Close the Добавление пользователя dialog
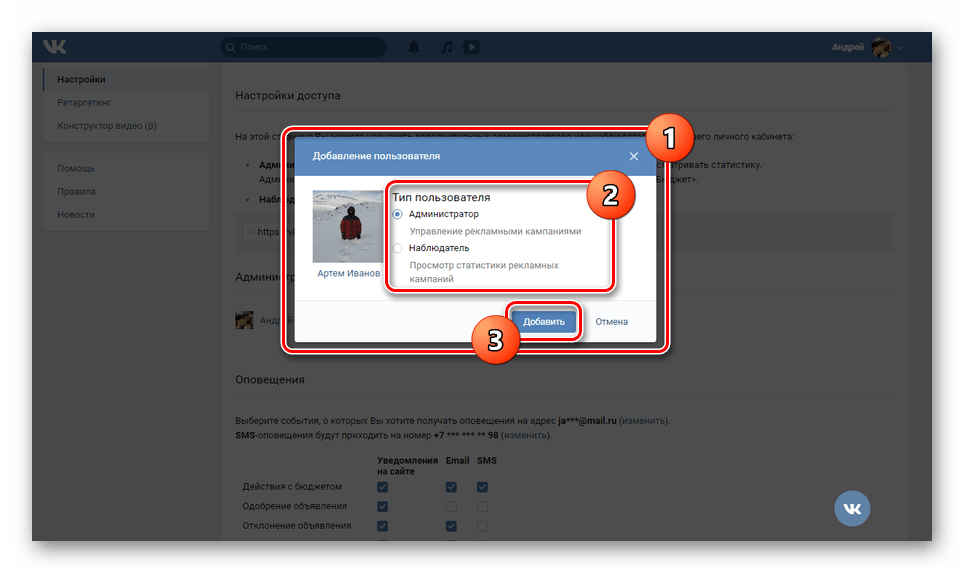This screenshot has width=964, height=573. click(633, 156)
